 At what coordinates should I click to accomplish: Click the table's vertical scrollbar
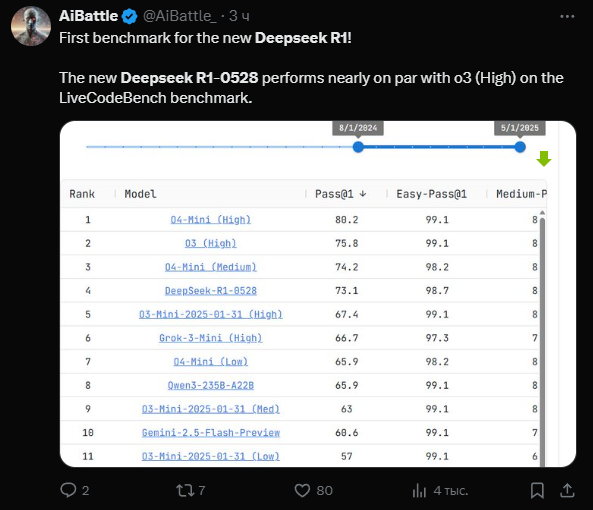pos(542,338)
